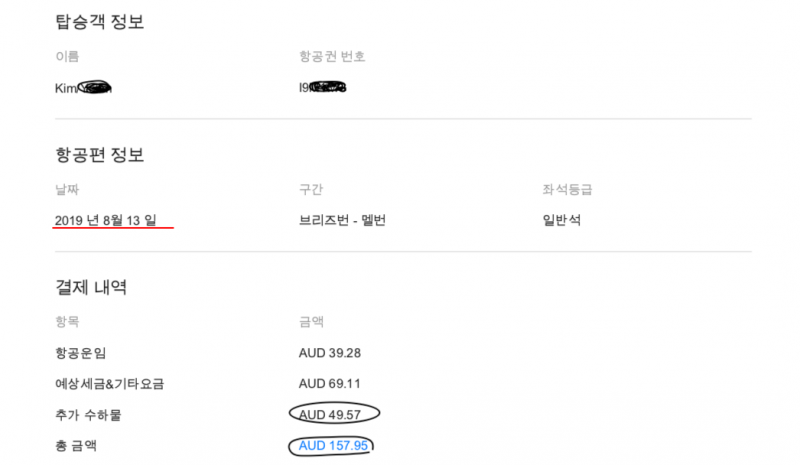Click the 구간 column label
Image resolution: width=800 pixels, height=465 pixels.
(311, 189)
